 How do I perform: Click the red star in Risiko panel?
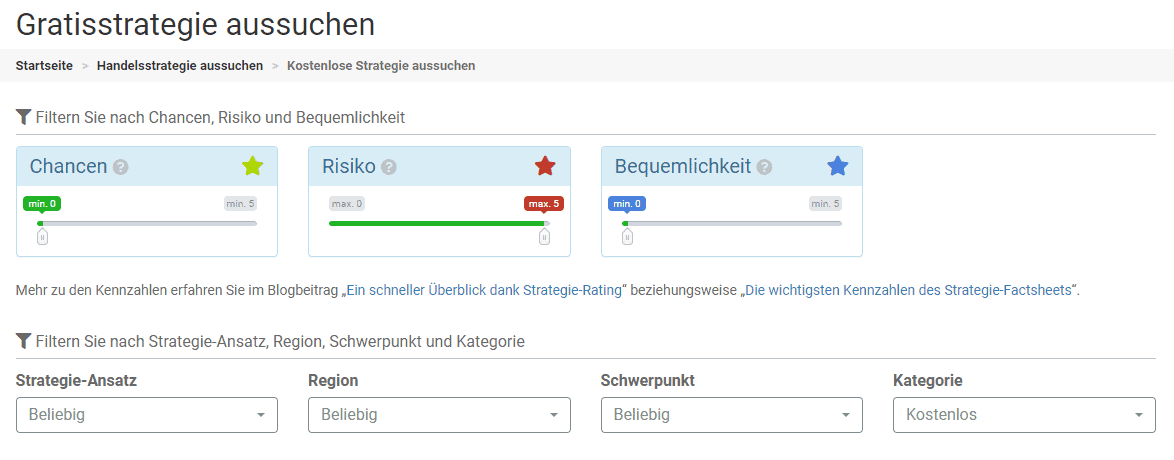pos(545,166)
